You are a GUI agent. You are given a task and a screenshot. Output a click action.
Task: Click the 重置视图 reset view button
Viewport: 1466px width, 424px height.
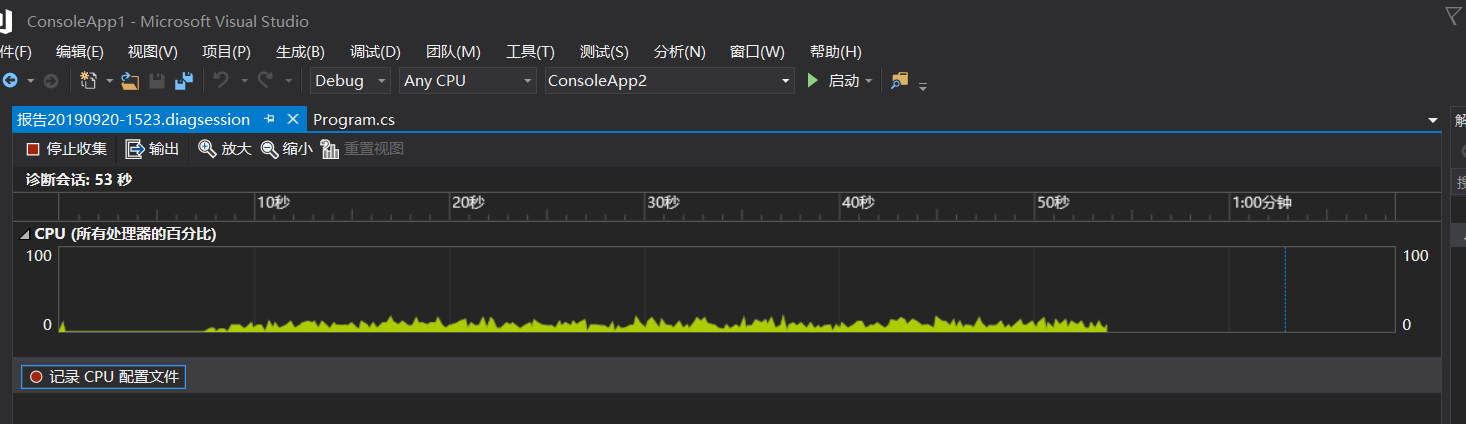click(x=363, y=149)
